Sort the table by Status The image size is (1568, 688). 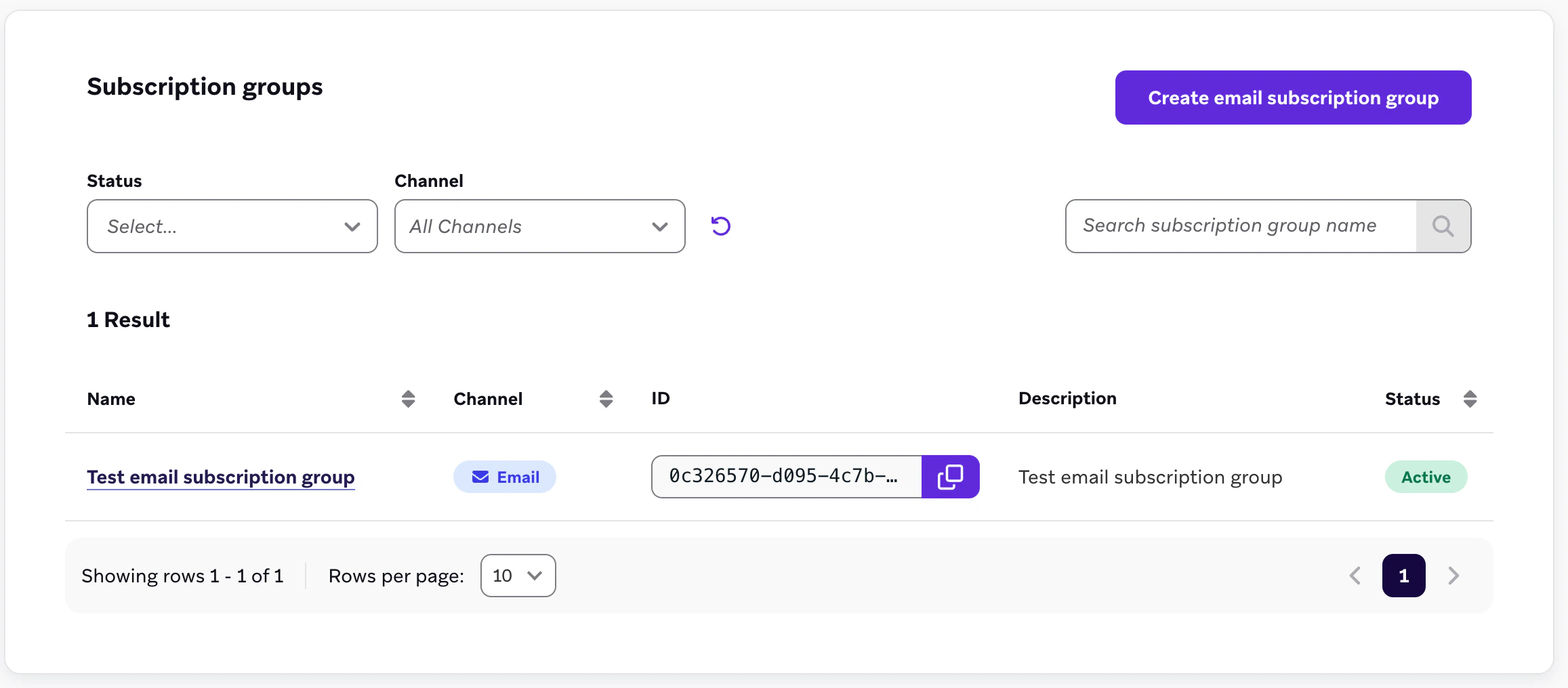point(1470,399)
